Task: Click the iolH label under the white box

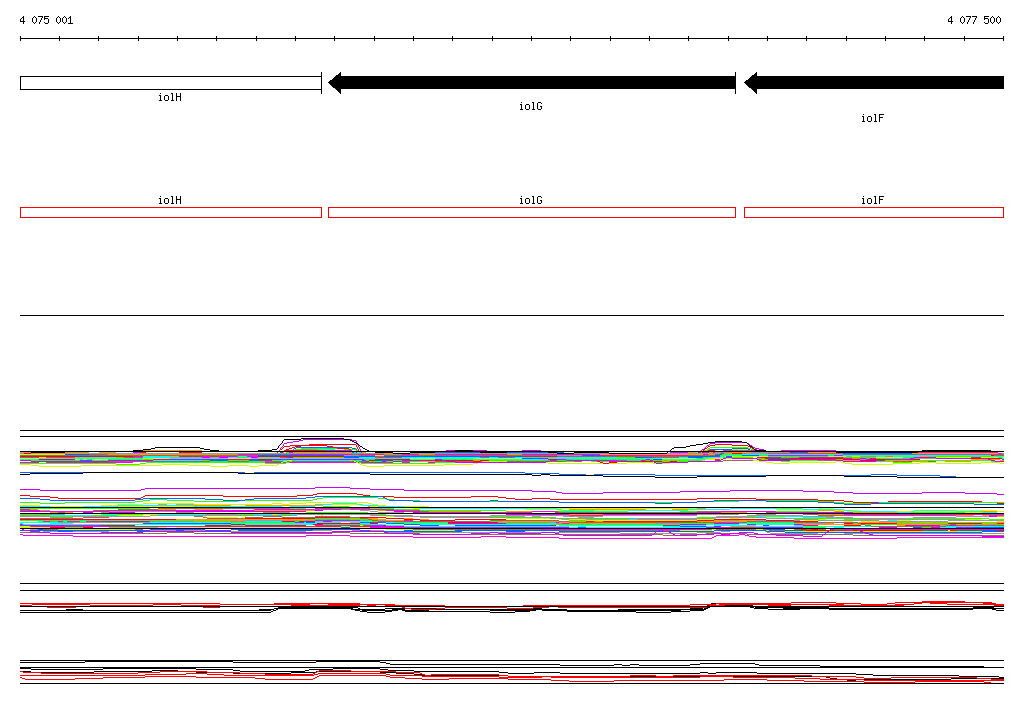Action: [x=170, y=97]
